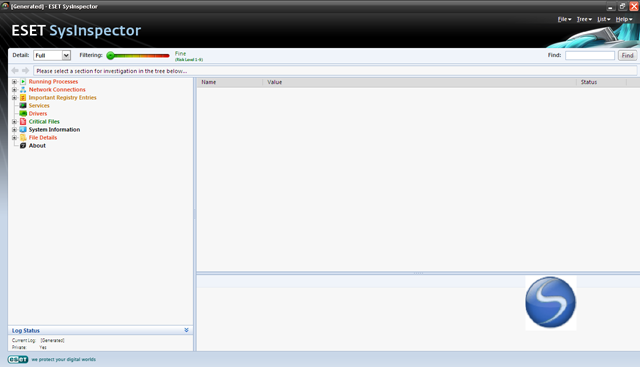Click in the Find search field
The image size is (640, 367).
pyautogui.click(x=590, y=55)
